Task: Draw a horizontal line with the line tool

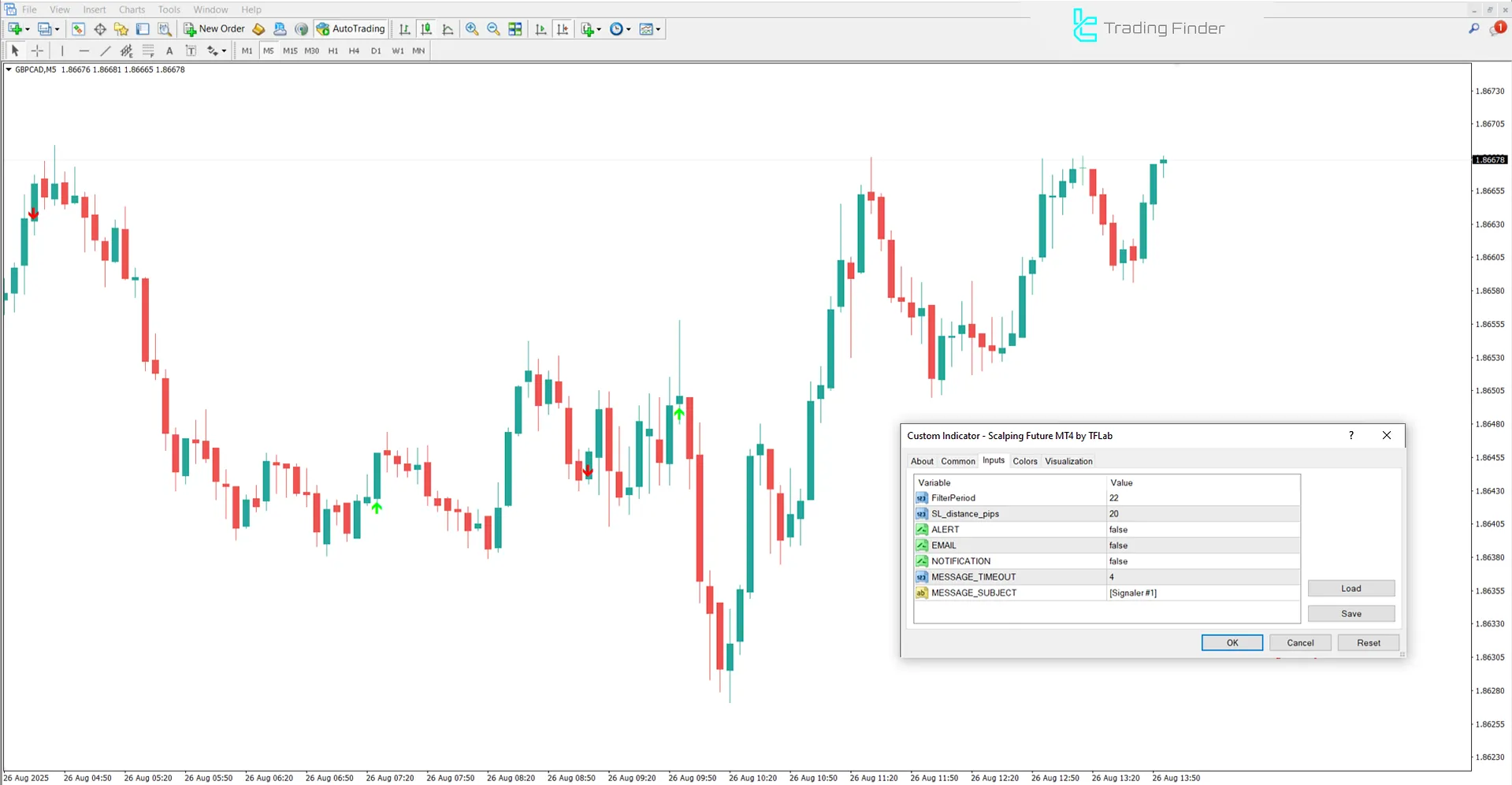Action: tap(84, 50)
